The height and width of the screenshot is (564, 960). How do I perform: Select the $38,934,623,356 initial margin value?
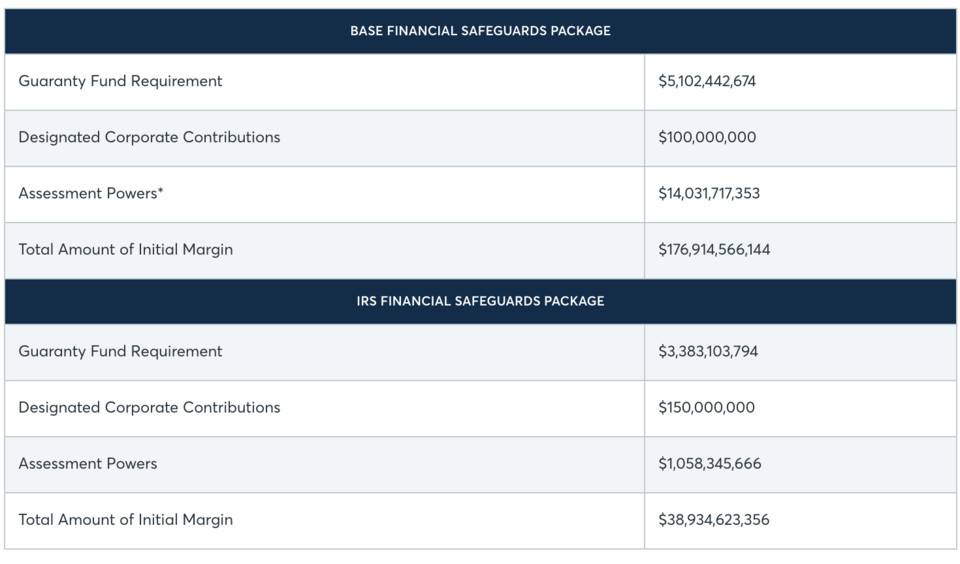click(714, 519)
